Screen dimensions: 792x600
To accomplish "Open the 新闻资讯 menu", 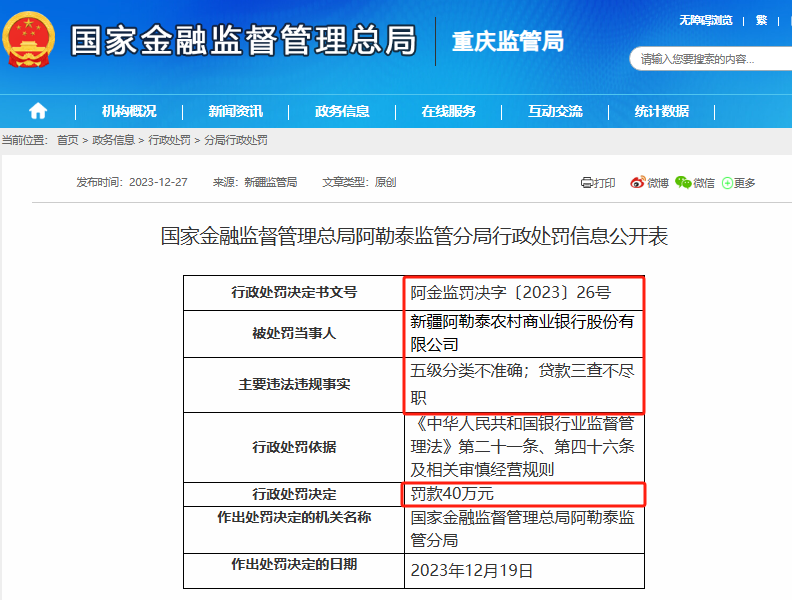I will (235, 111).
